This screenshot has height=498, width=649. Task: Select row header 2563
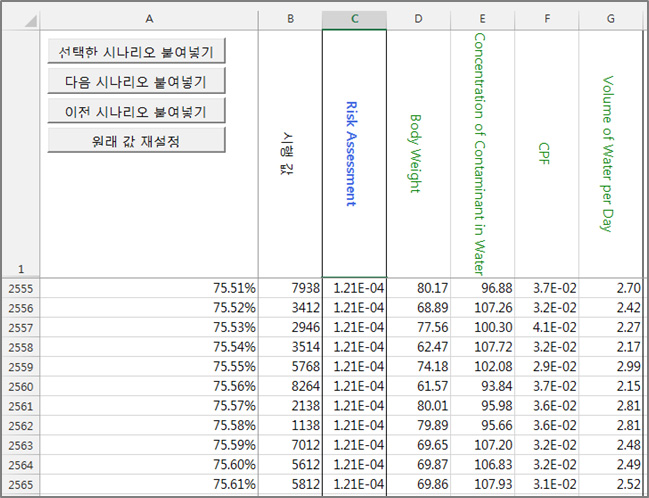pos(21,445)
